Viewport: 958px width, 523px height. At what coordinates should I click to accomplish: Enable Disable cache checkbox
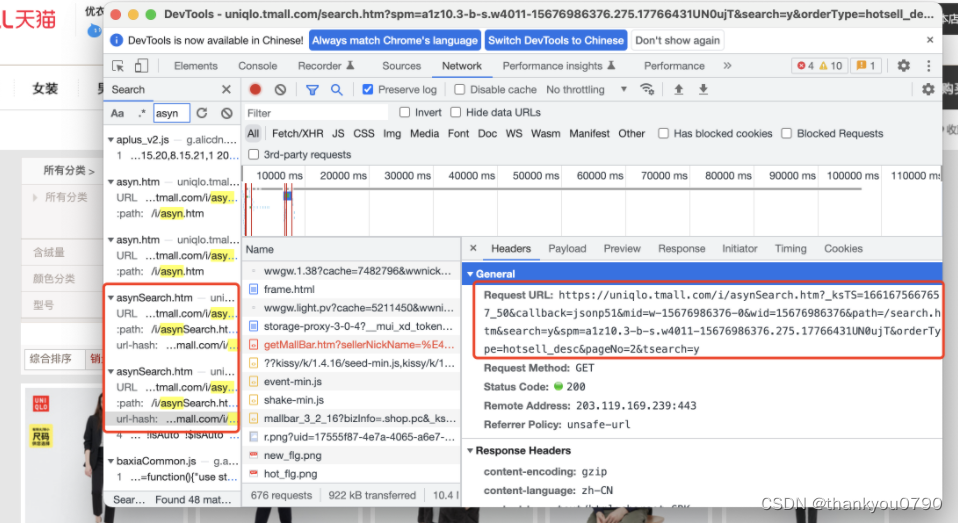tap(459, 89)
